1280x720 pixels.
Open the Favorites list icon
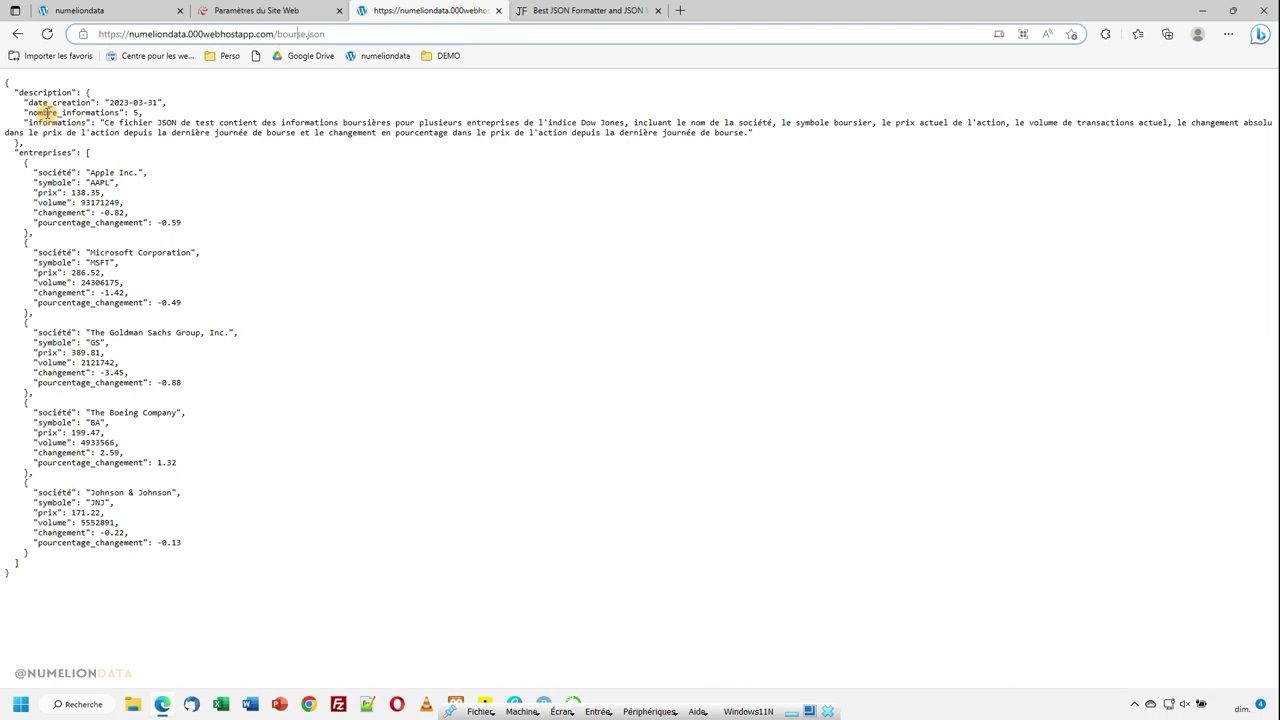coord(1138,33)
